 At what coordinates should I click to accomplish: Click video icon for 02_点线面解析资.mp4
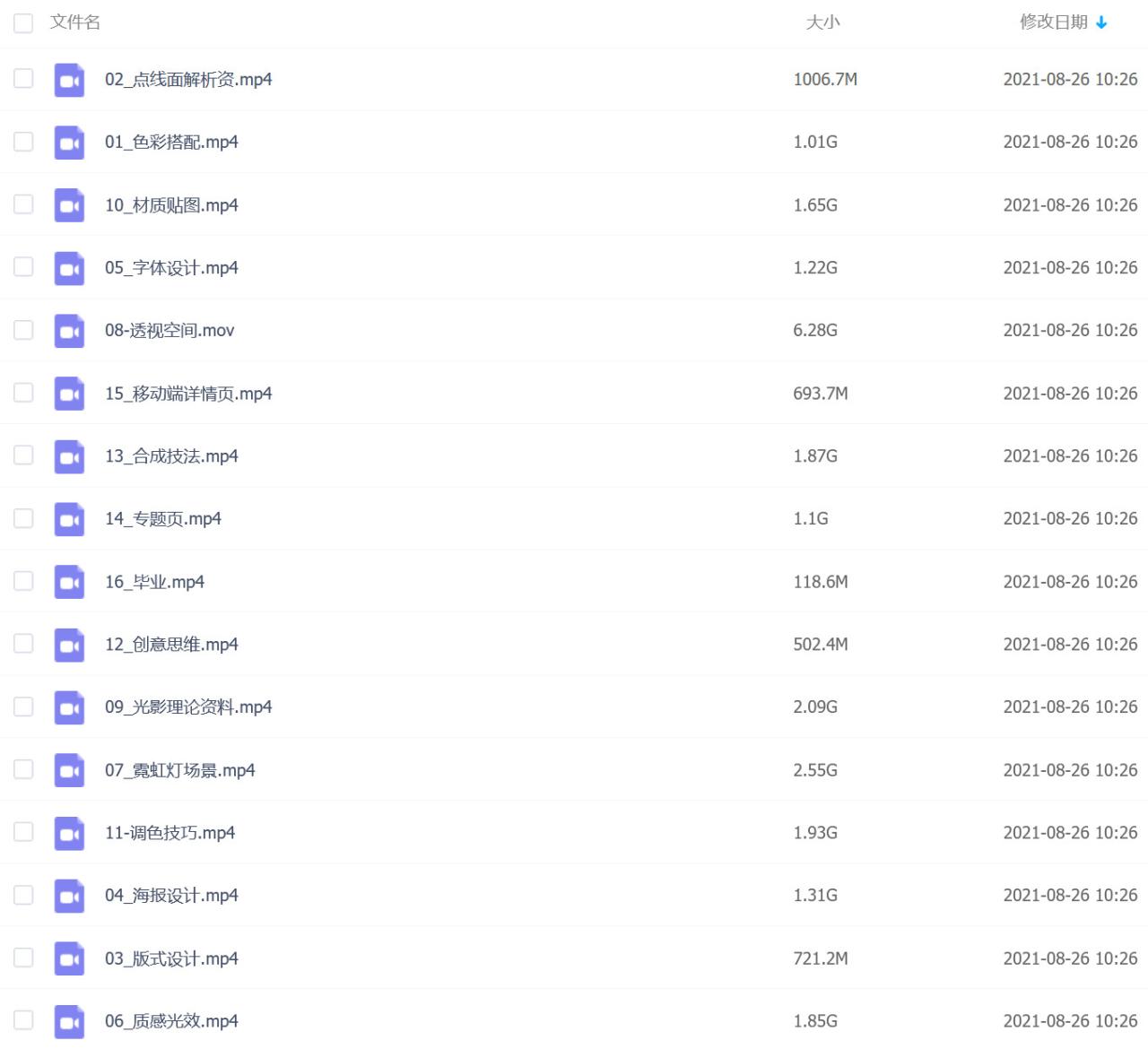tap(69, 80)
